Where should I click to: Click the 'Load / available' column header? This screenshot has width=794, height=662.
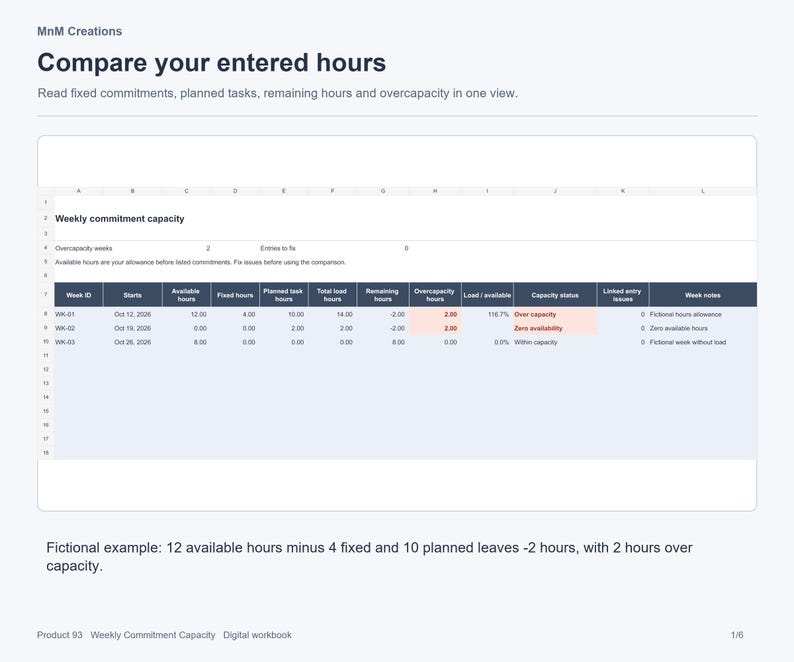[487, 295]
